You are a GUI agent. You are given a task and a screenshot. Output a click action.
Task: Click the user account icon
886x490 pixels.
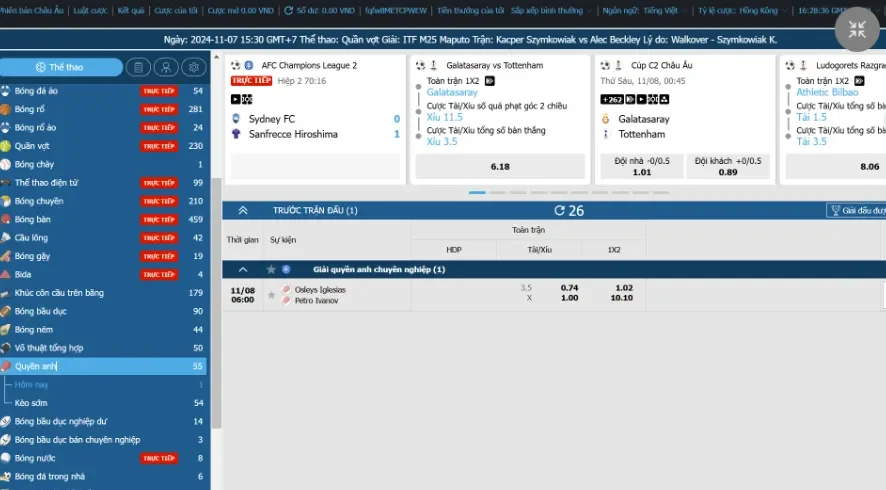(x=166, y=67)
